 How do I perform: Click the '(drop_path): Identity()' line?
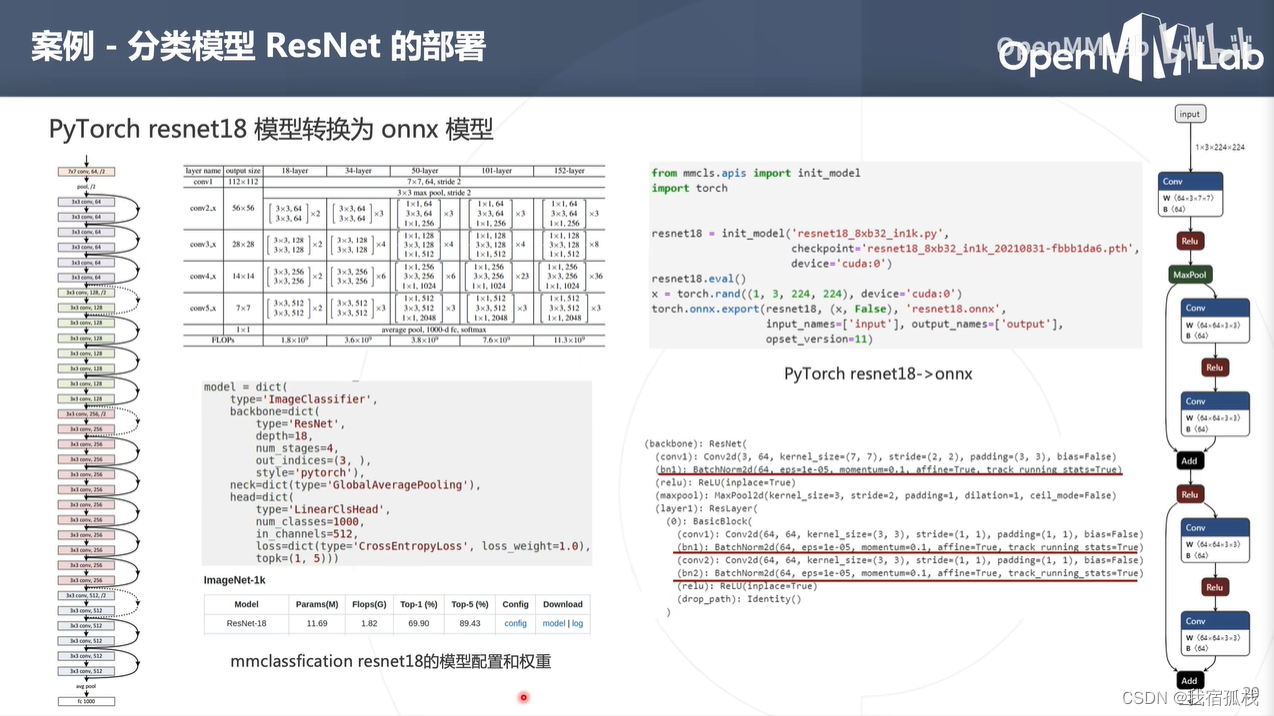[739, 599]
